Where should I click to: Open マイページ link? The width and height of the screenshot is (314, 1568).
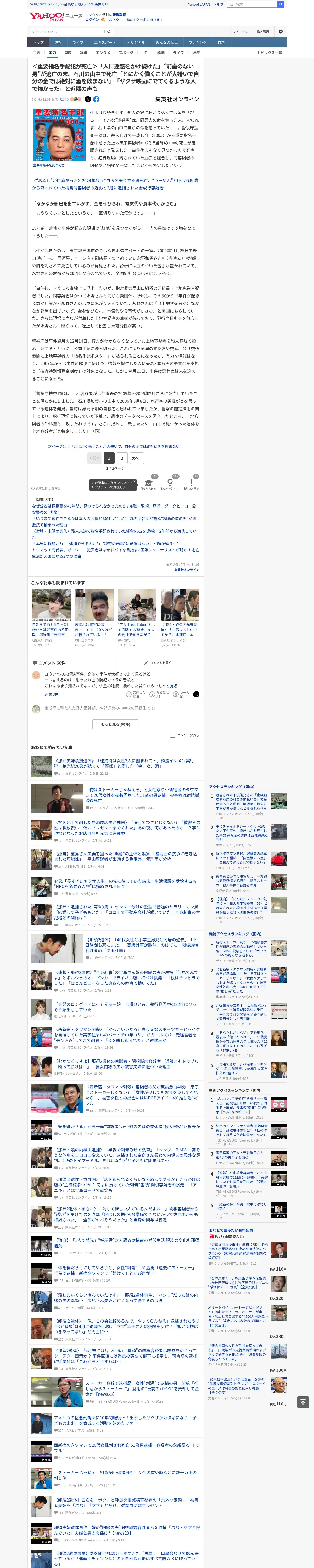pyautogui.click(x=240, y=32)
